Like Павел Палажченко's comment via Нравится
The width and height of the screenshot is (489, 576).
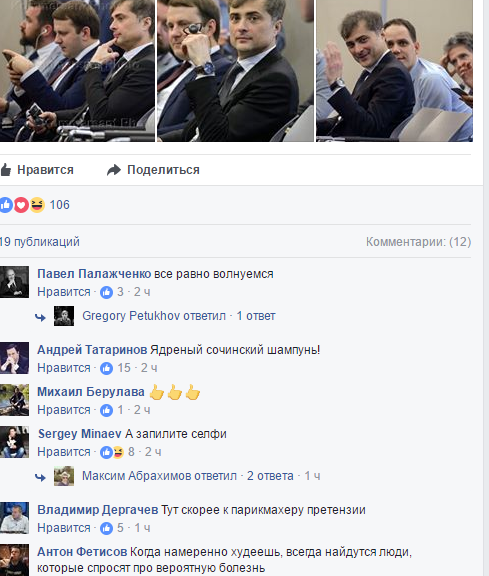point(64,292)
